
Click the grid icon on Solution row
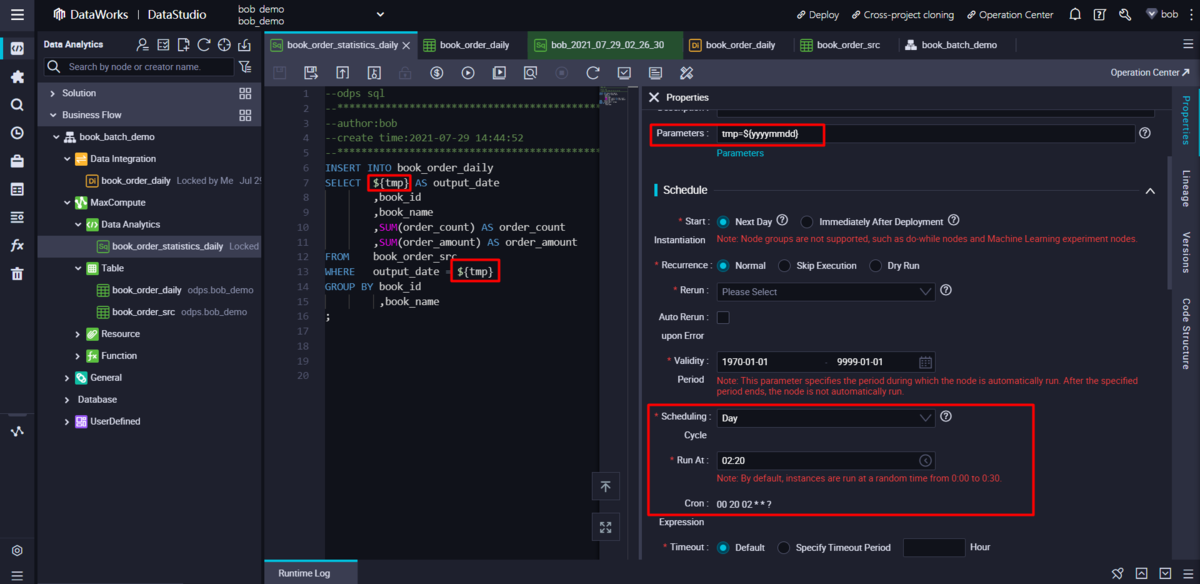245,93
